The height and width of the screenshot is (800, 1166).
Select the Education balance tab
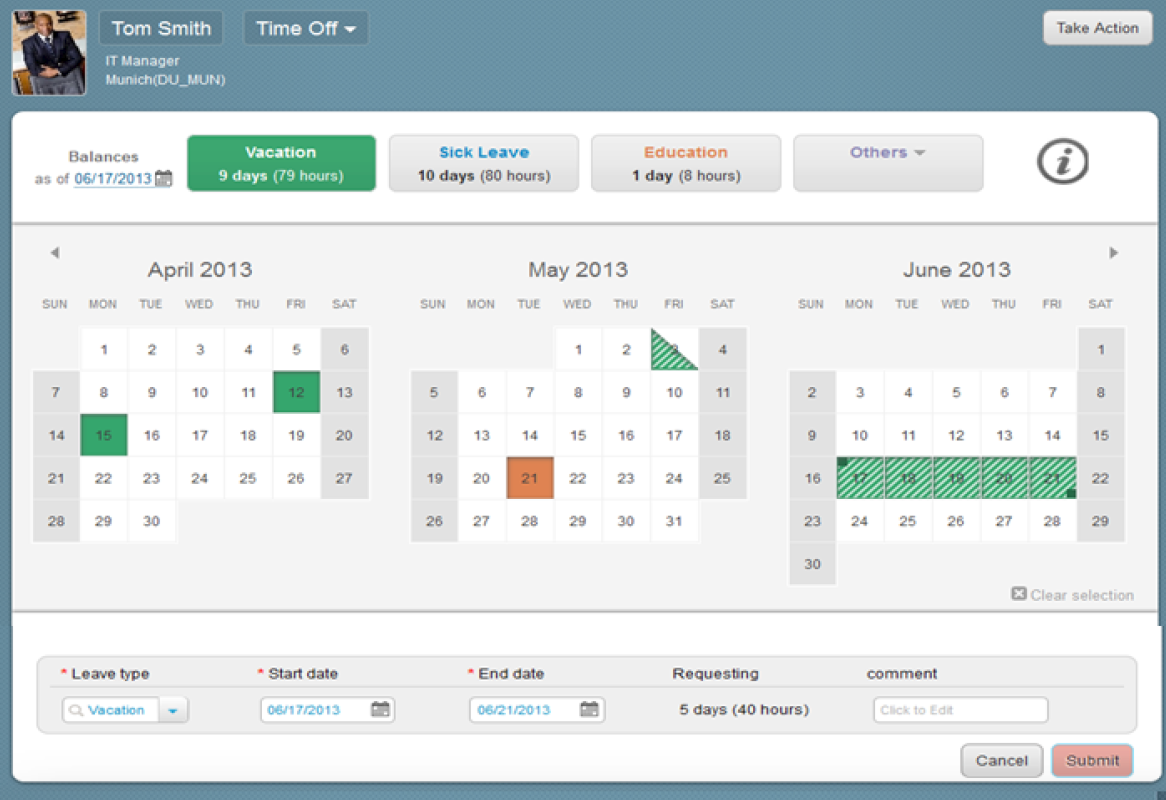[685, 163]
